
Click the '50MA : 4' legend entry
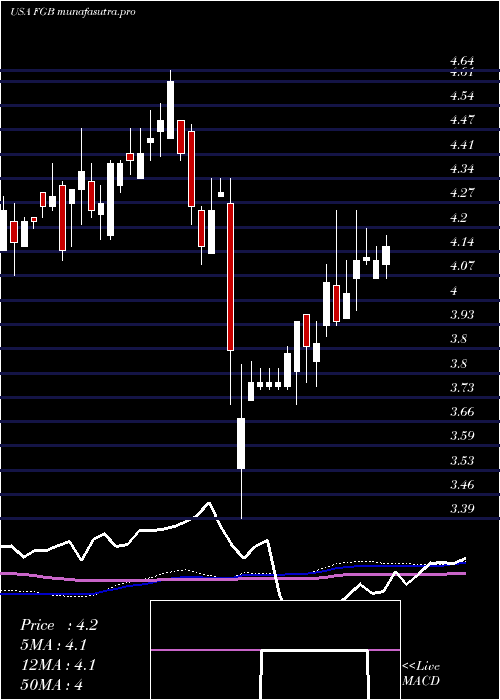(x=52, y=684)
